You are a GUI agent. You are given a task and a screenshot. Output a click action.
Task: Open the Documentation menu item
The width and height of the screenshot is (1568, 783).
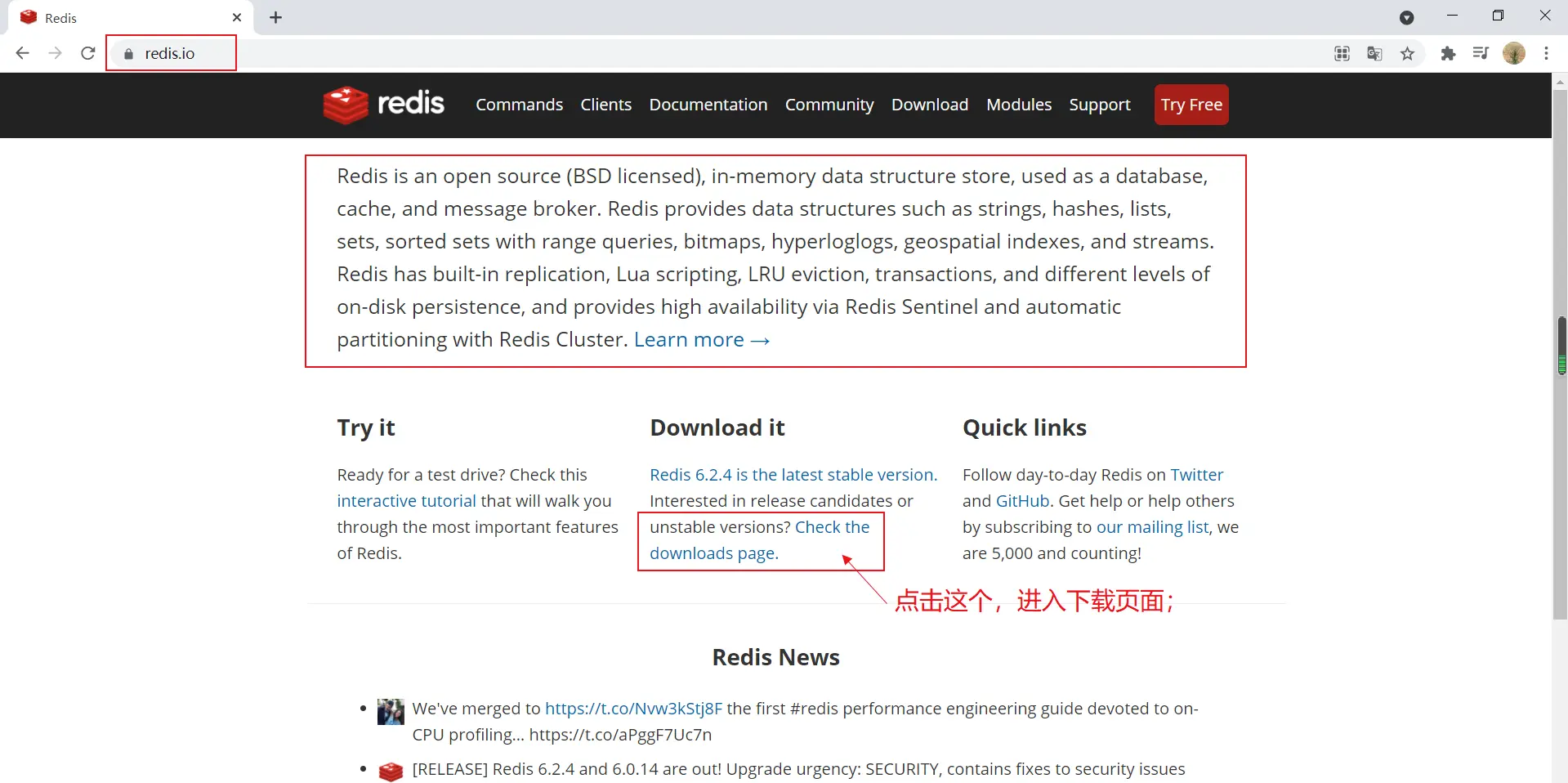708,105
